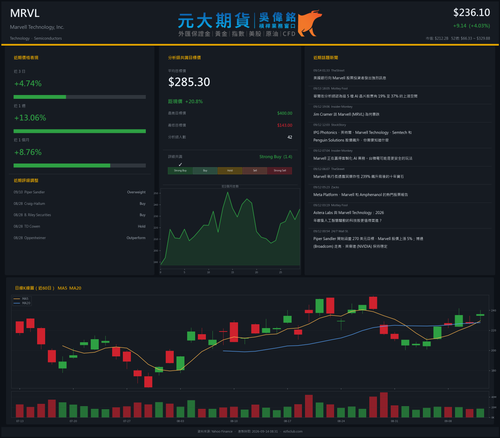Click the MA5 legend entry in K-line chart
500x438 pixels.
coord(22,299)
